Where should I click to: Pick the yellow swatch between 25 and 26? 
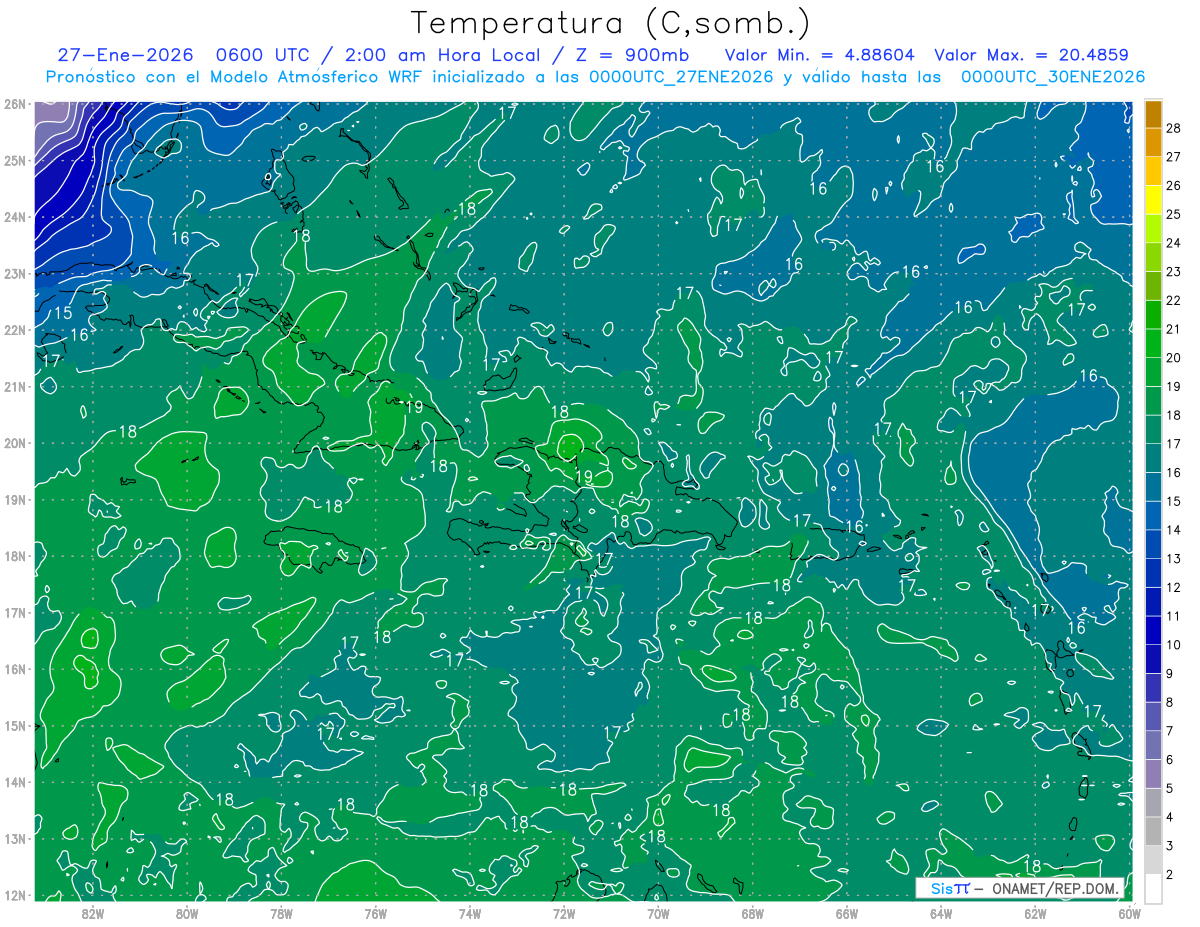1153,199
